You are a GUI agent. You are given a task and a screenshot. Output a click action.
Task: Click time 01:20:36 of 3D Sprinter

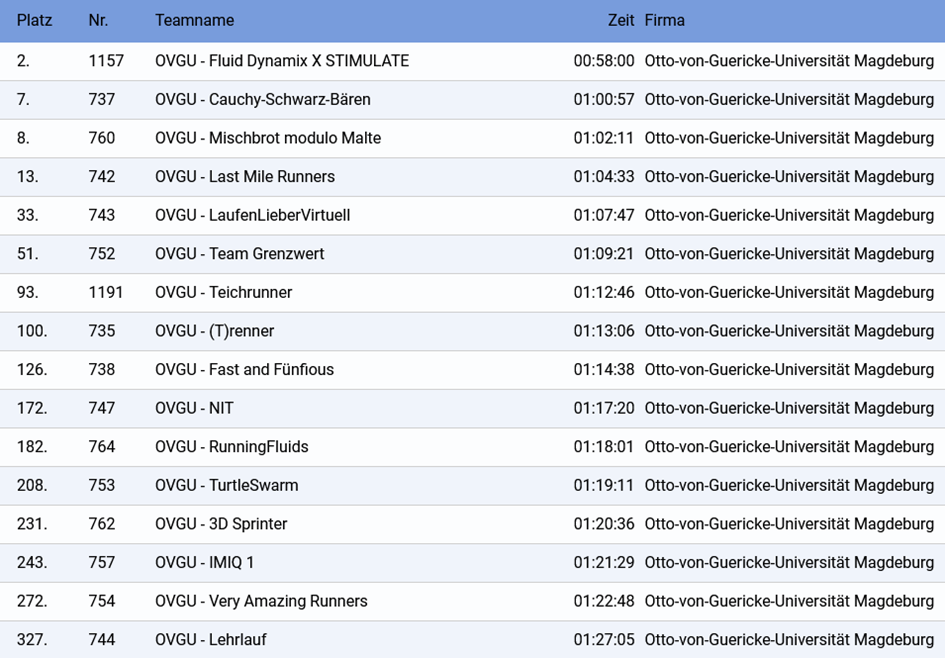(x=604, y=524)
